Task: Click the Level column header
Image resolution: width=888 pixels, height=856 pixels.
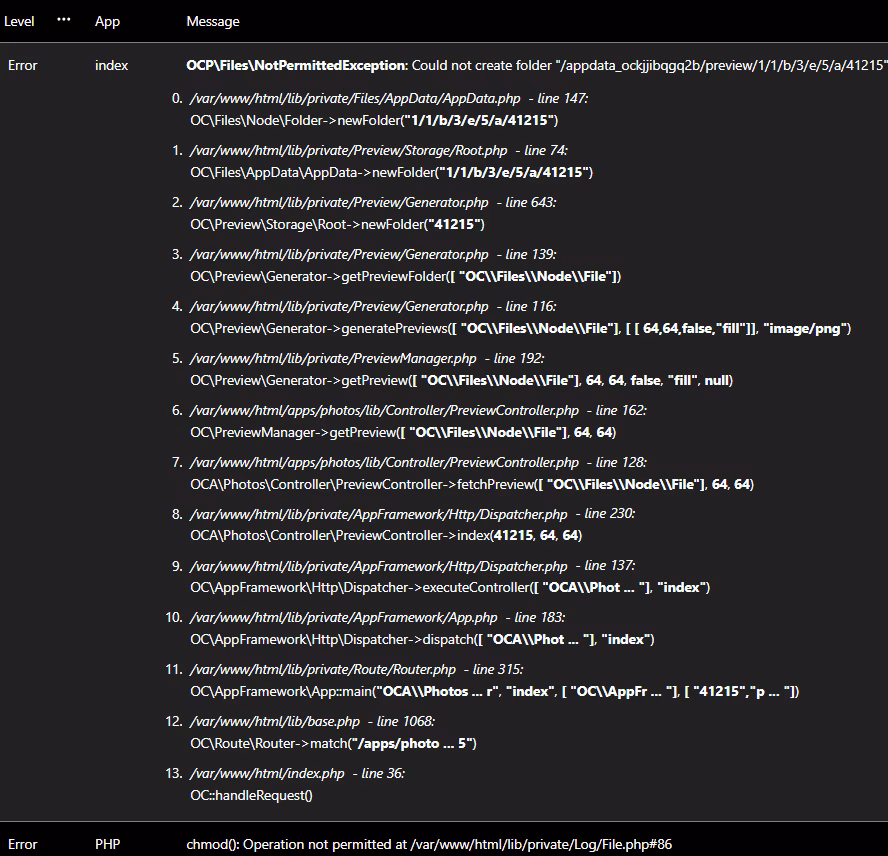Action: [x=19, y=21]
